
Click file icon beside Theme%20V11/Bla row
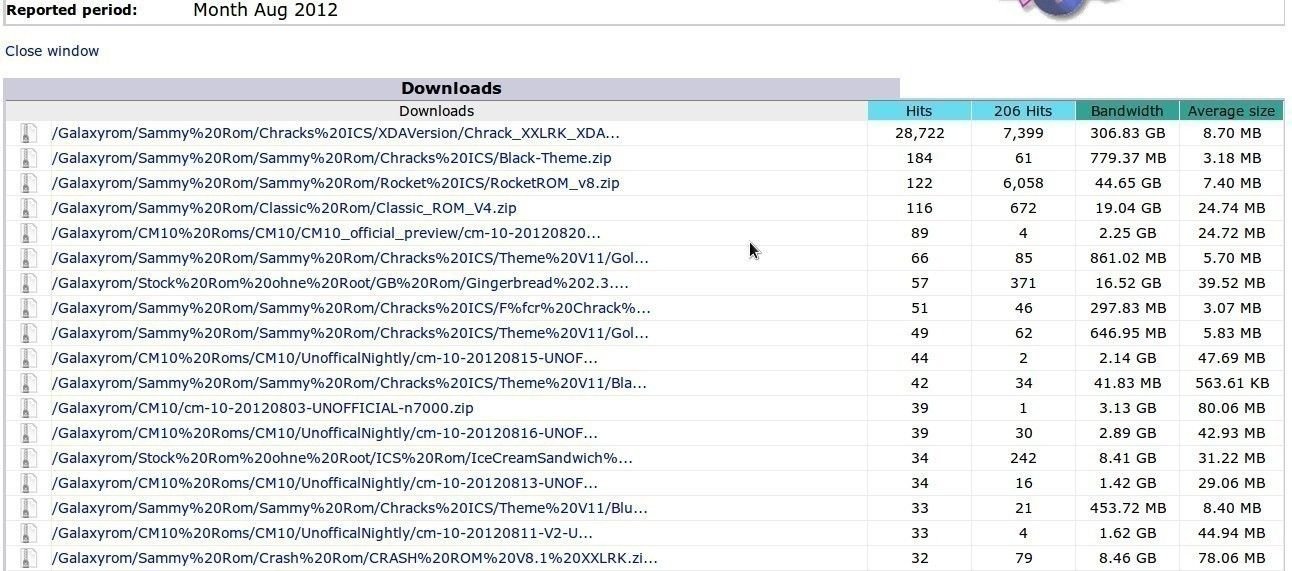pyautogui.click(x=28, y=383)
